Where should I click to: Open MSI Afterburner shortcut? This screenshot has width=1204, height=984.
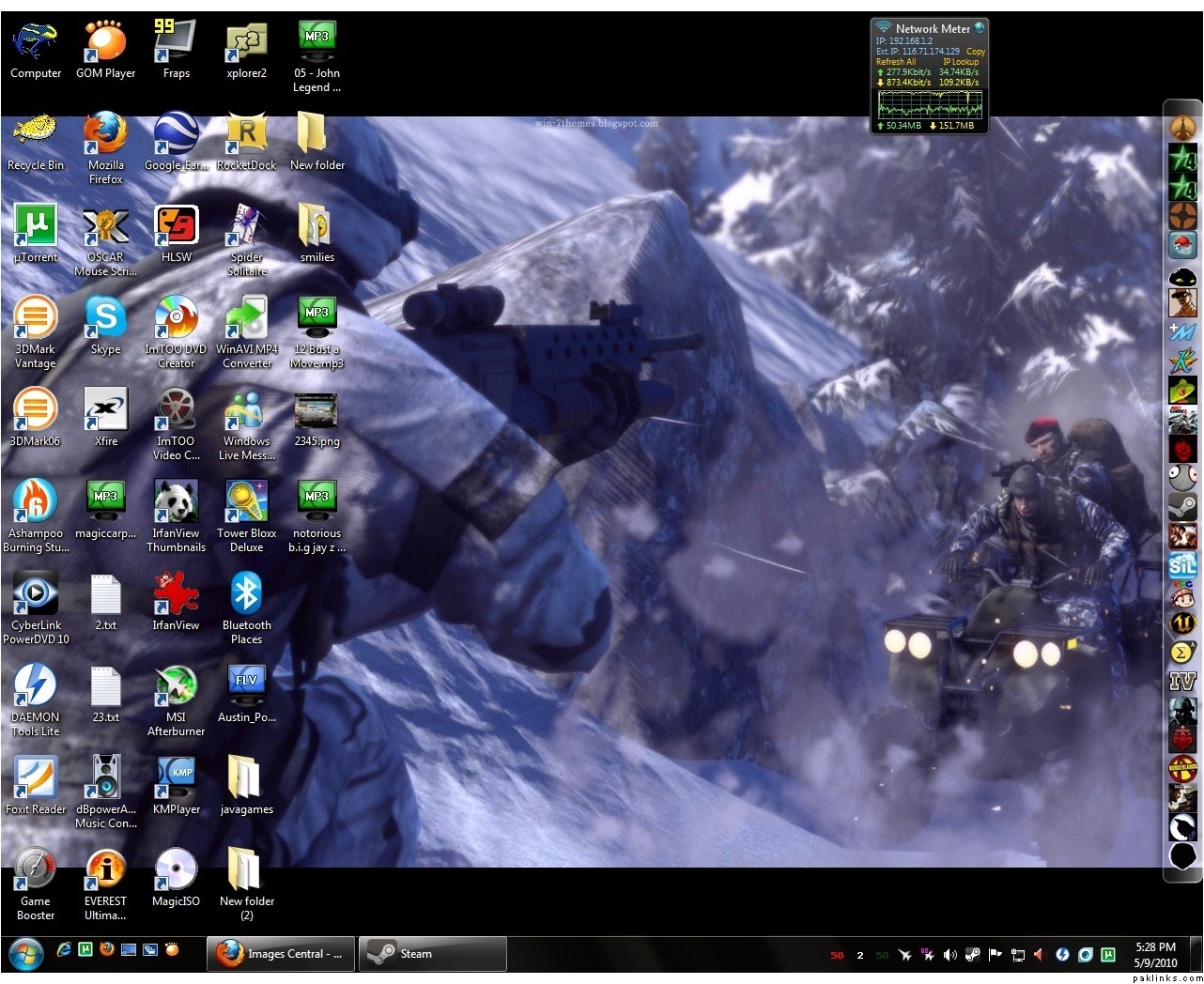(176, 686)
